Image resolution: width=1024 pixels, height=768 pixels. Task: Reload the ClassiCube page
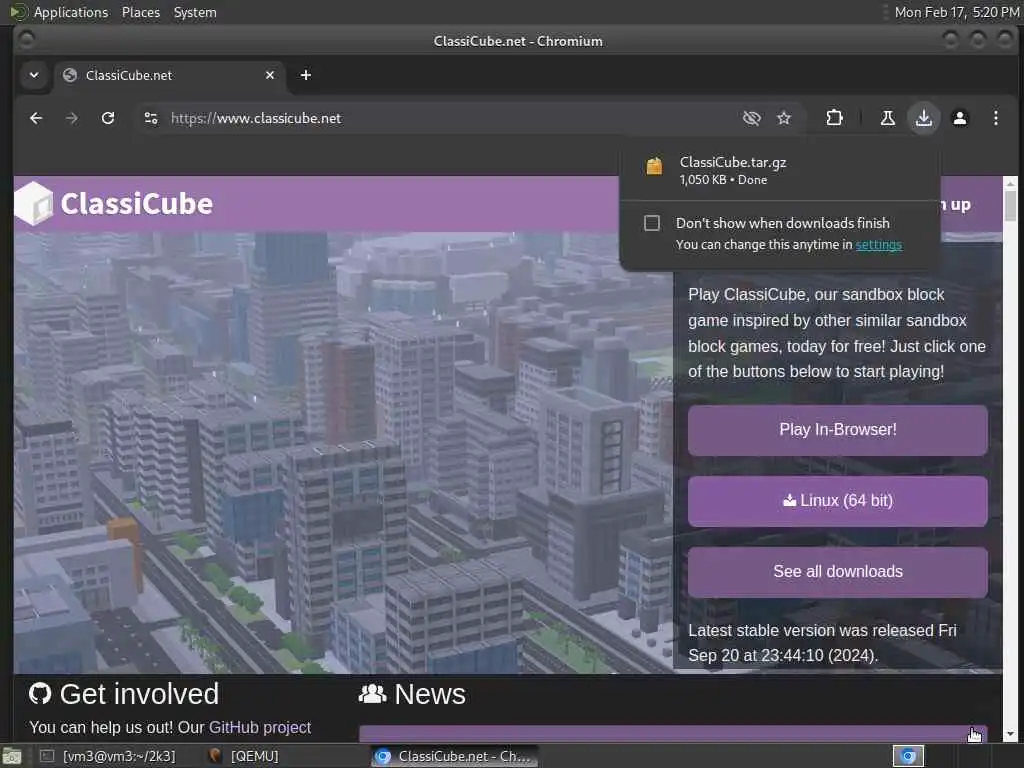108,118
